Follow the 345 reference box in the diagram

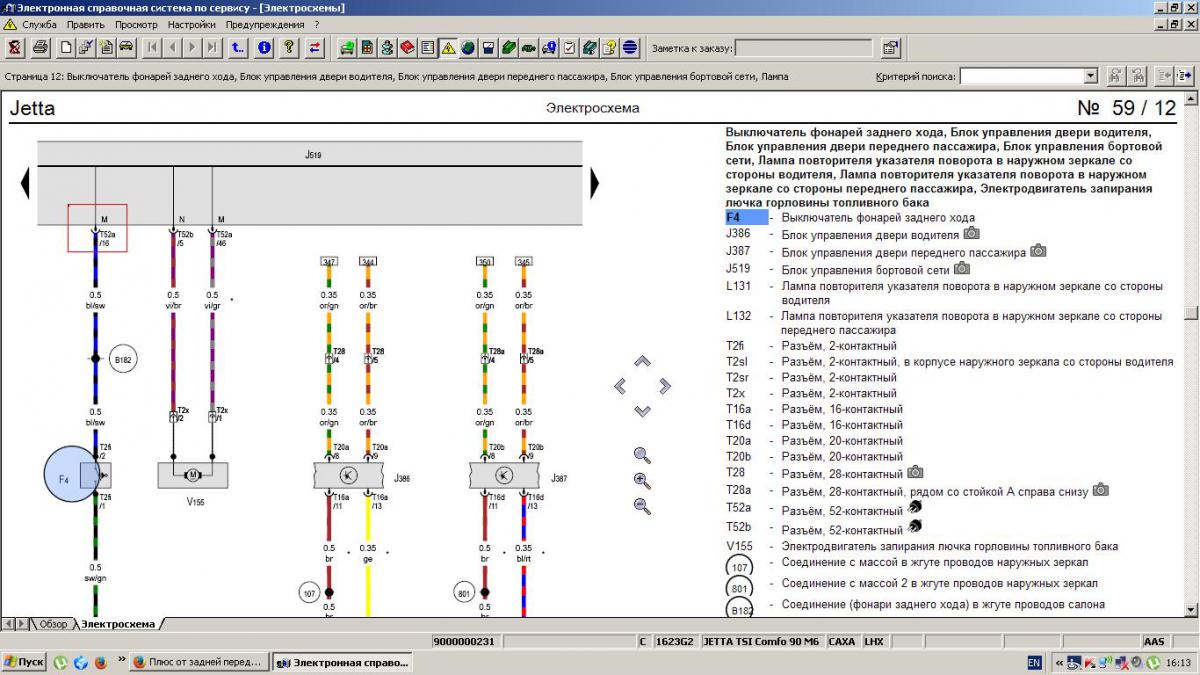[x=523, y=262]
